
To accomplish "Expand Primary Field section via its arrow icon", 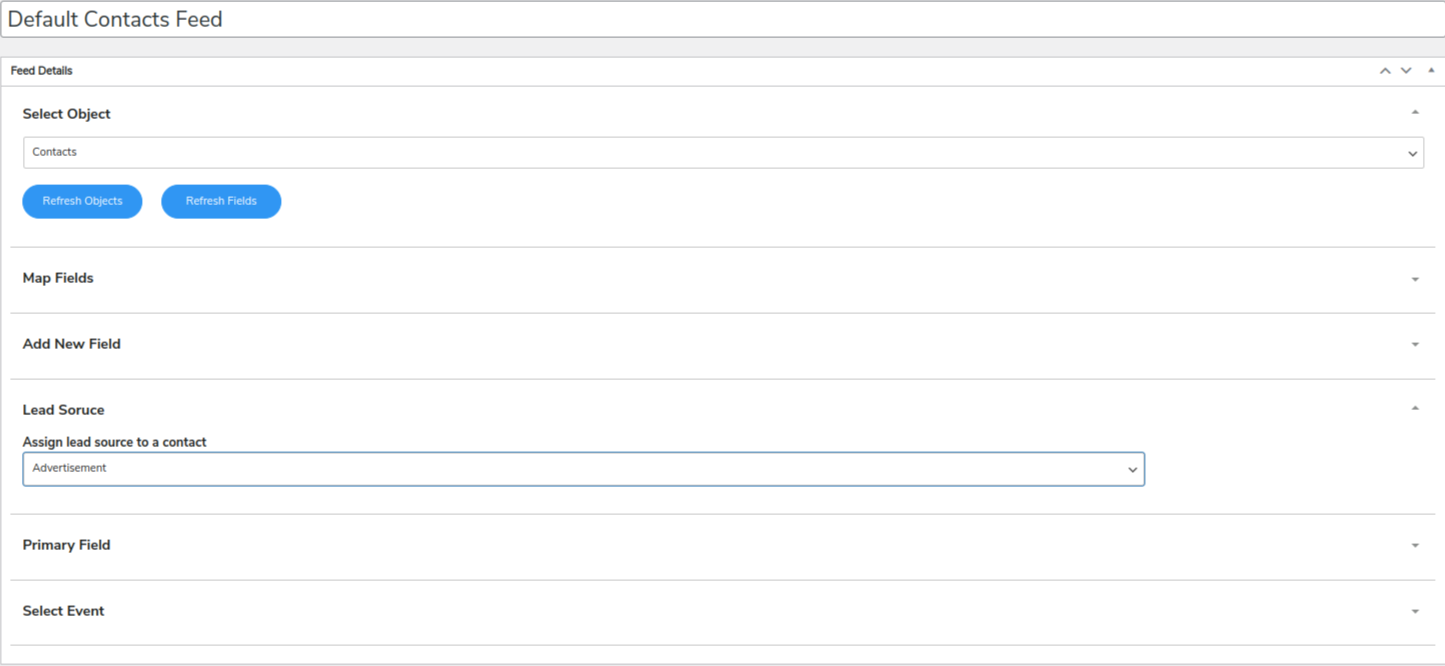I will (x=1414, y=545).
